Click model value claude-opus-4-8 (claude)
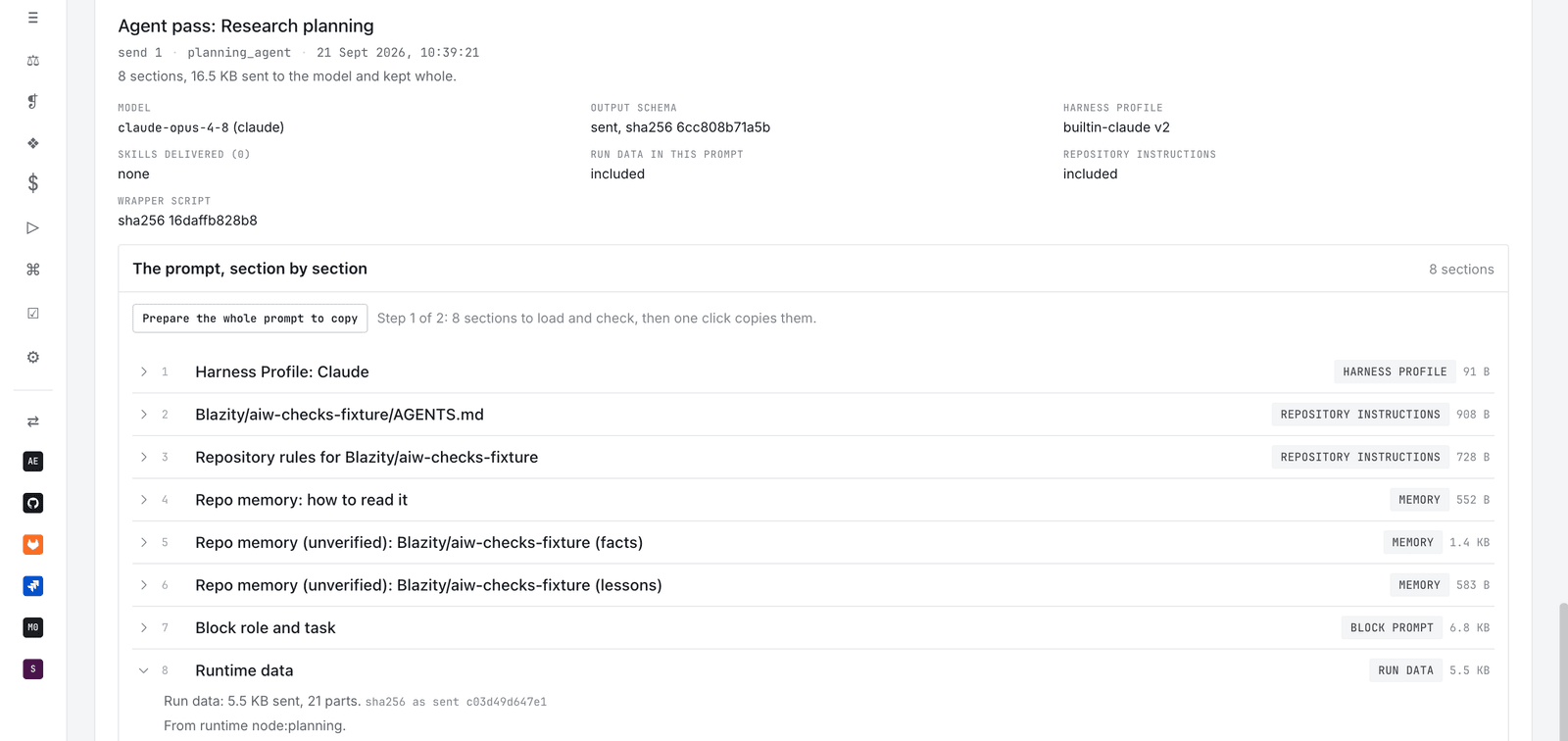1568x741 pixels. point(201,127)
